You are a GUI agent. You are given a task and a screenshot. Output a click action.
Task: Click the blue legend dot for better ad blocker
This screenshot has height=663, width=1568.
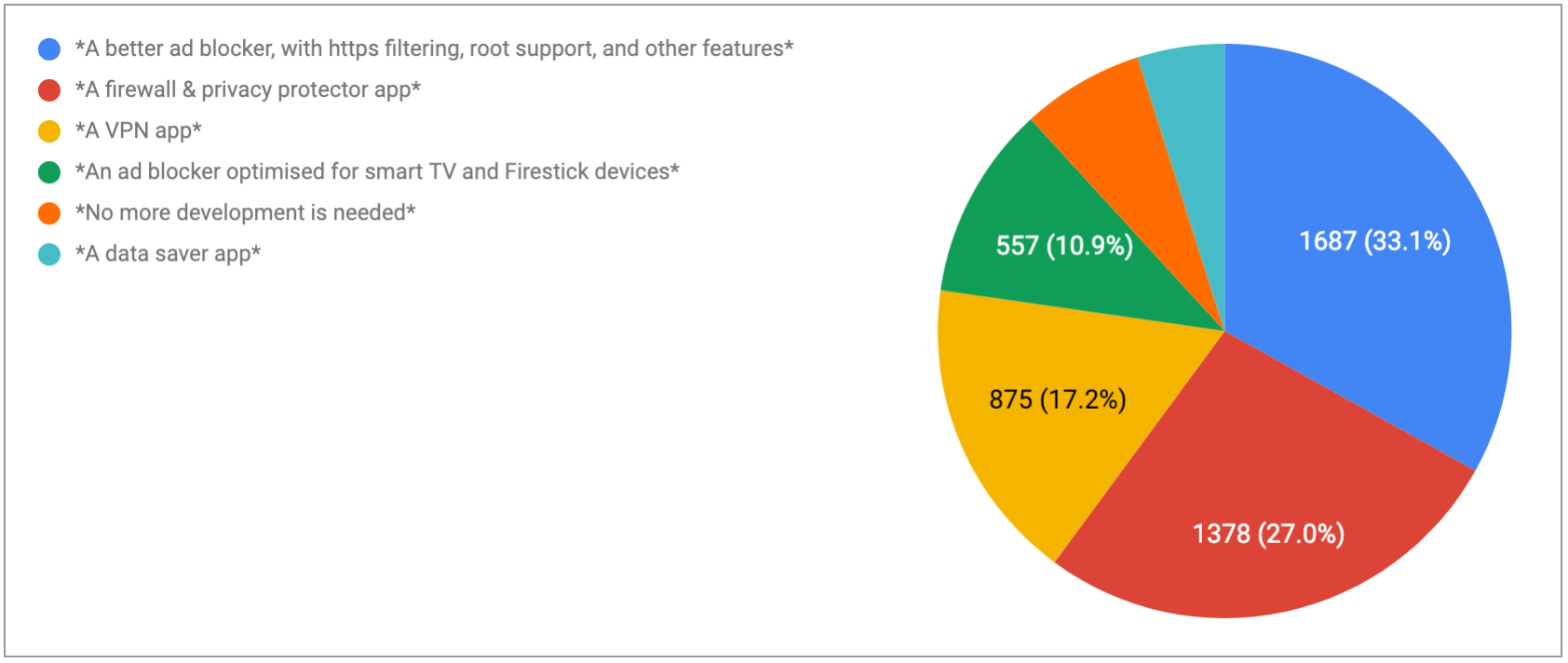(x=49, y=49)
